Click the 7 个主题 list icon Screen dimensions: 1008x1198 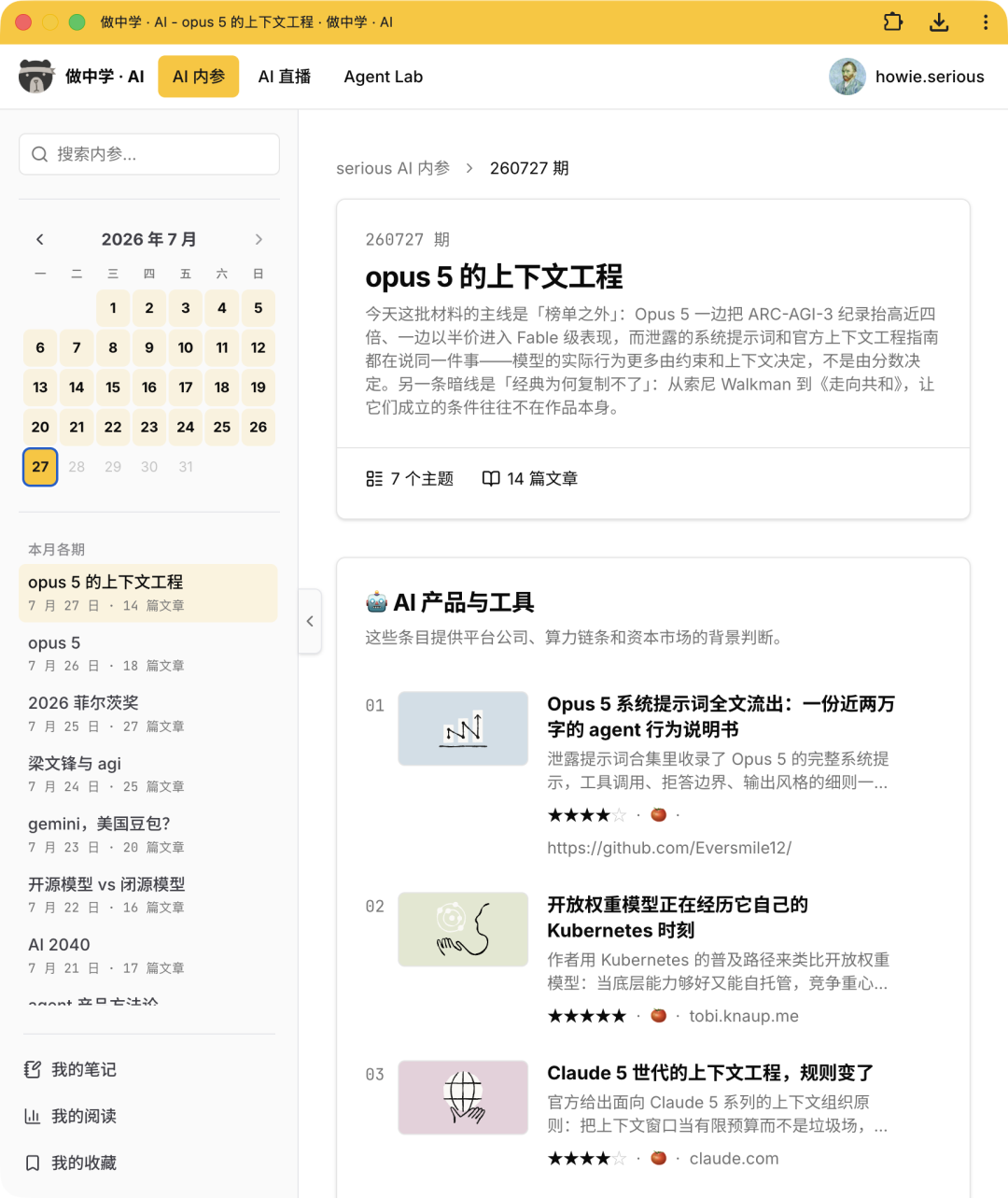pyautogui.click(x=374, y=479)
